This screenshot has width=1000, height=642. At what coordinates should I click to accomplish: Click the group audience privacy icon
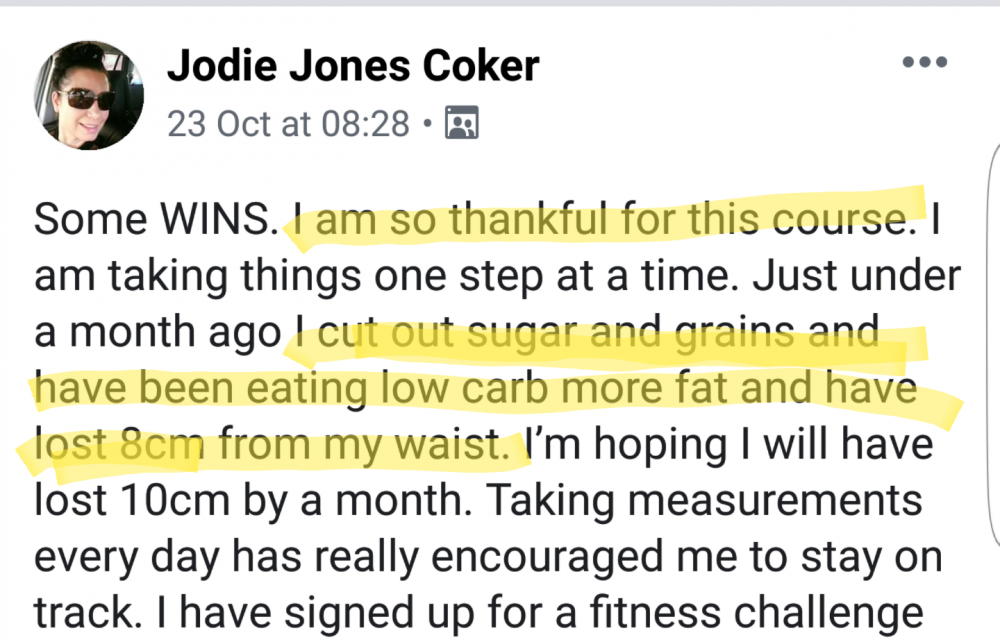point(461,122)
